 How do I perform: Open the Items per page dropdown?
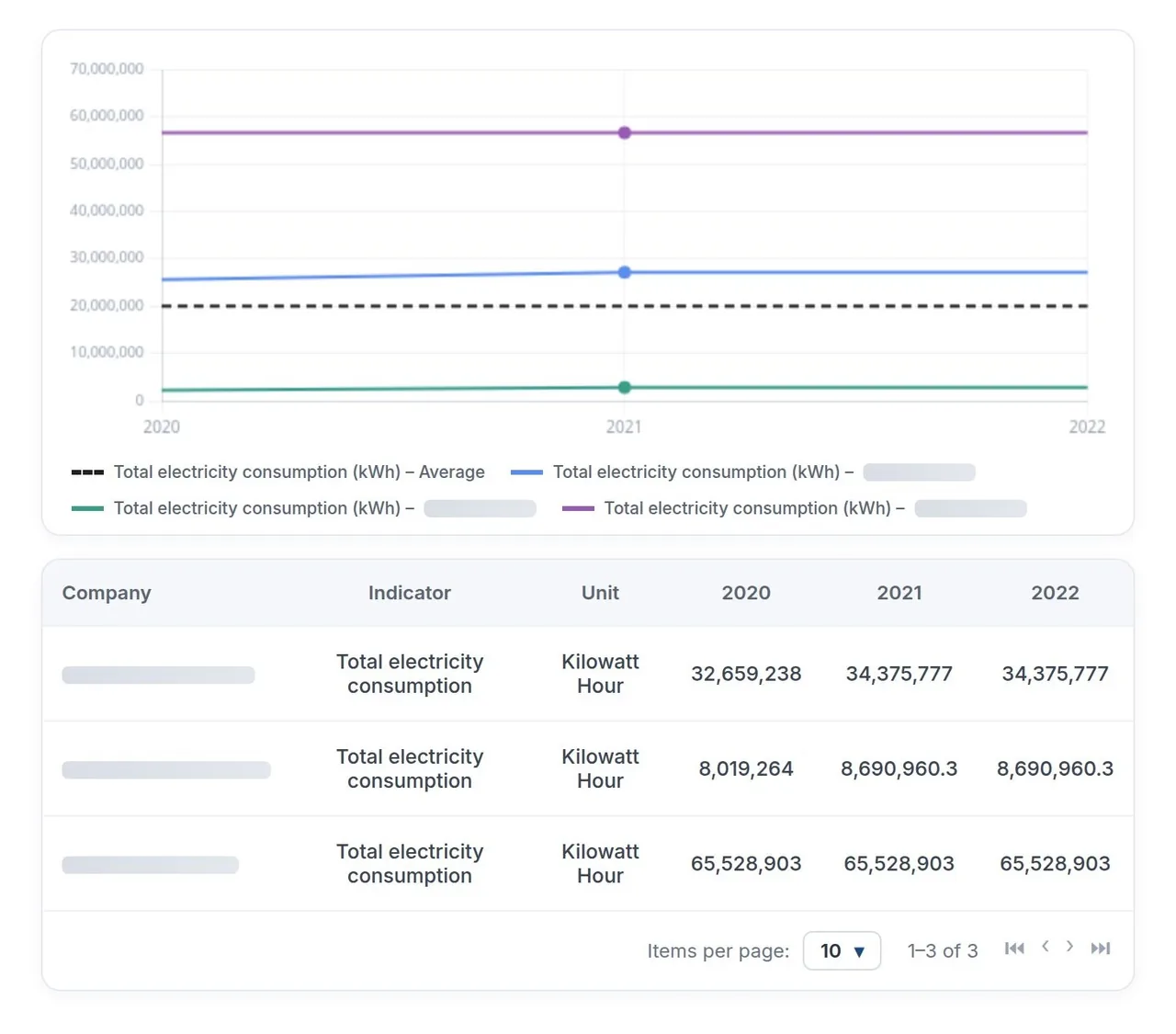[x=842, y=951]
